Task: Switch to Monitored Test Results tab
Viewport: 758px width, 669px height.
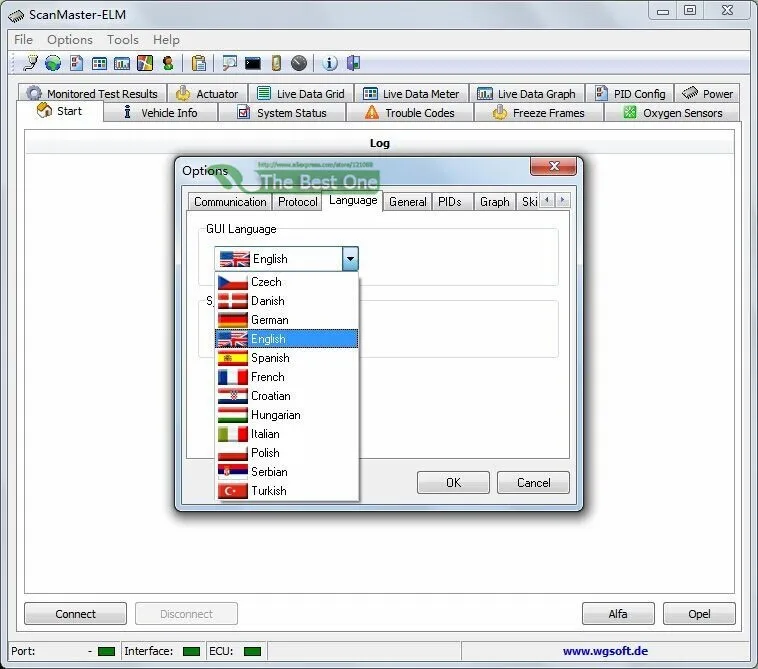Action: 92,93
